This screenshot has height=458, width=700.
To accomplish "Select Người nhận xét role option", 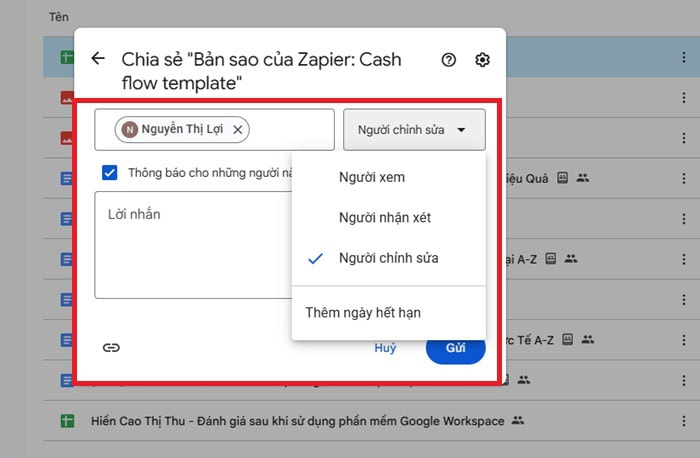I will [x=385, y=217].
